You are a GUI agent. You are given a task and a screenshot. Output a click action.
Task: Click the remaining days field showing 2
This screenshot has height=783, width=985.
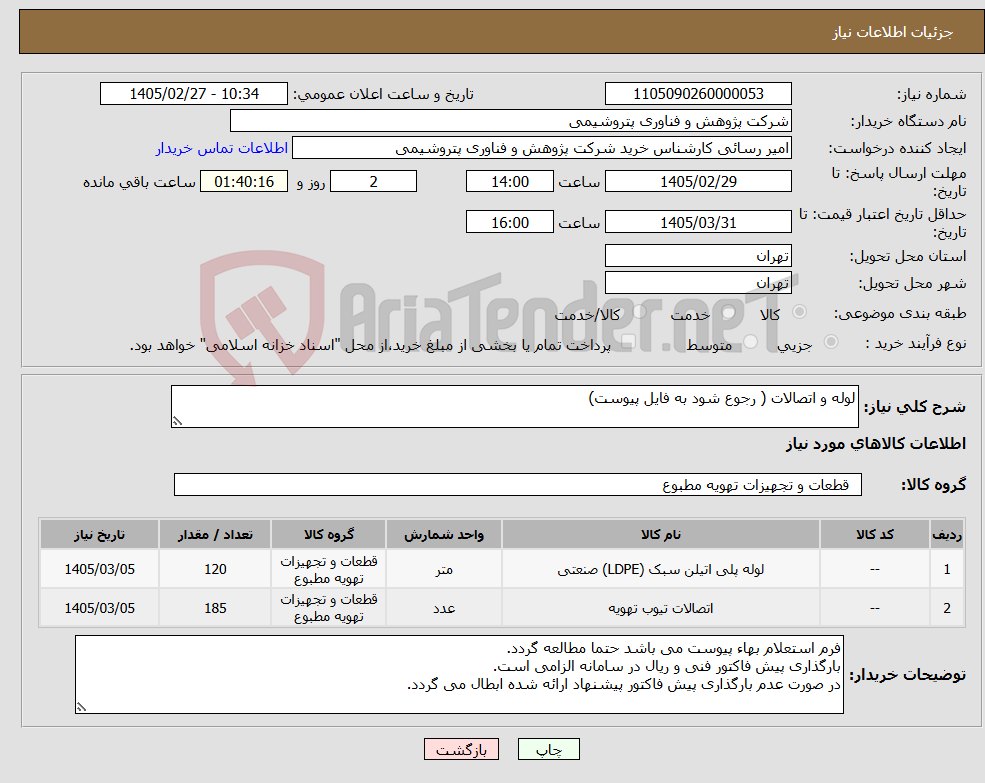[x=373, y=182]
